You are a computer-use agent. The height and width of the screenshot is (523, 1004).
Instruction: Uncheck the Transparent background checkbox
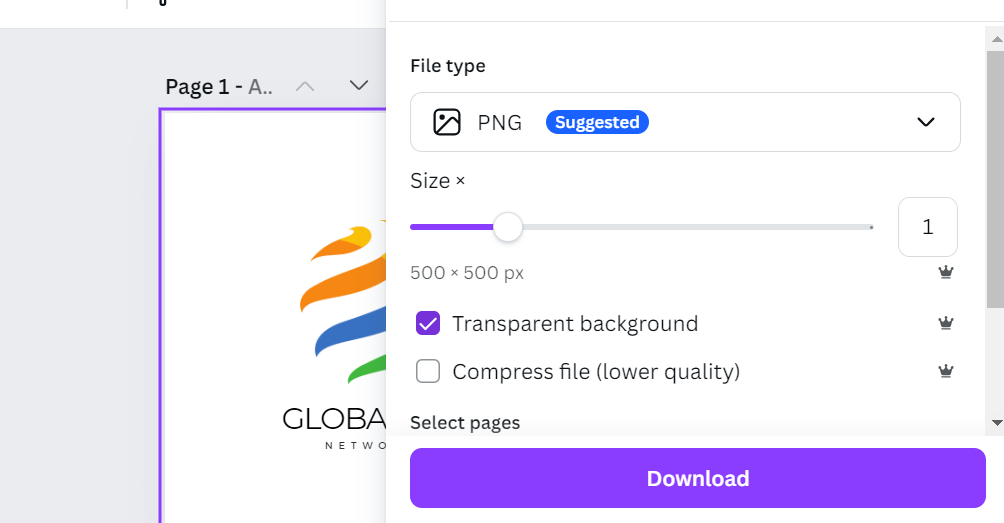point(428,324)
